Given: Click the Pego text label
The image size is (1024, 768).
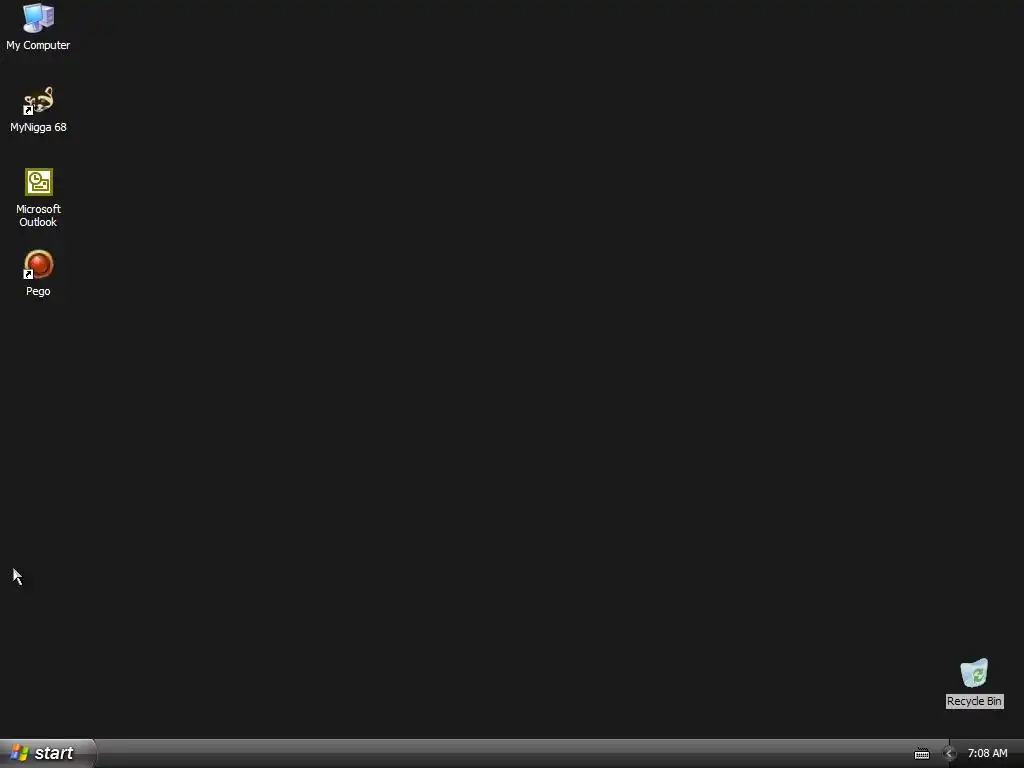Looking at the screenshot, I should click(x=38, y=291).
